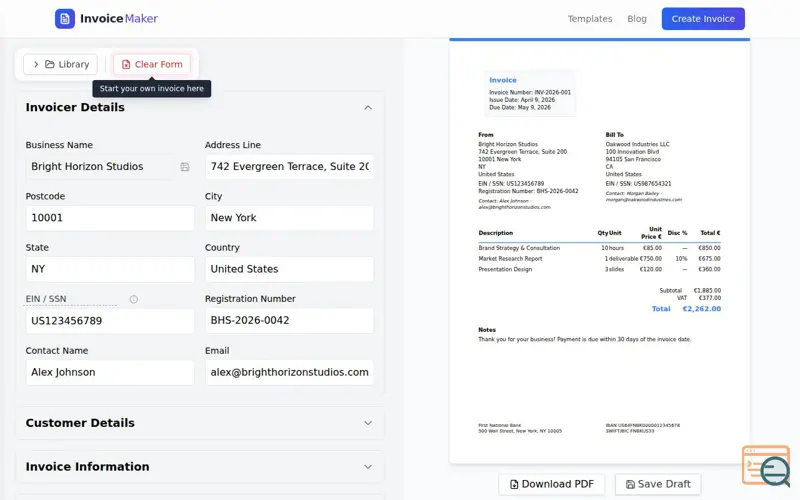Click the Registration Number input field

click(289, 320)
